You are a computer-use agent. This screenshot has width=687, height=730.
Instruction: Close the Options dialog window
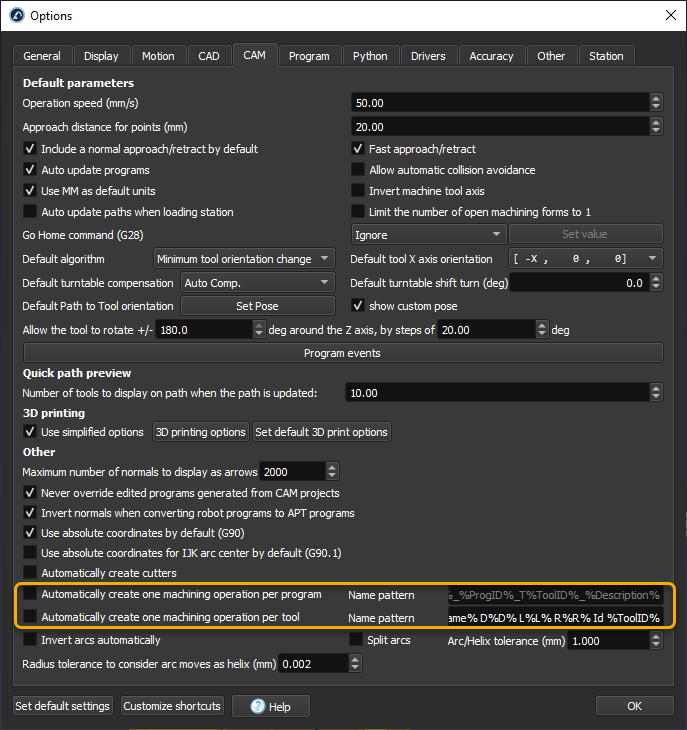coord(669,15)
